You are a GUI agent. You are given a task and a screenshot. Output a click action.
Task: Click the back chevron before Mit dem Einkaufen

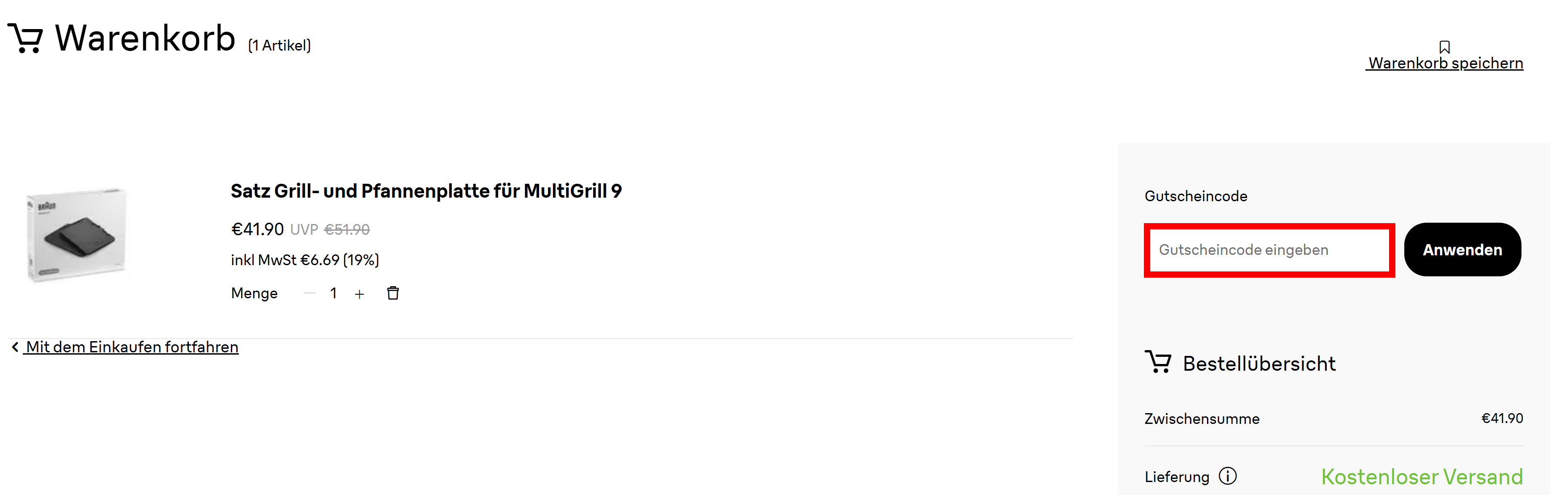point(15,347)
